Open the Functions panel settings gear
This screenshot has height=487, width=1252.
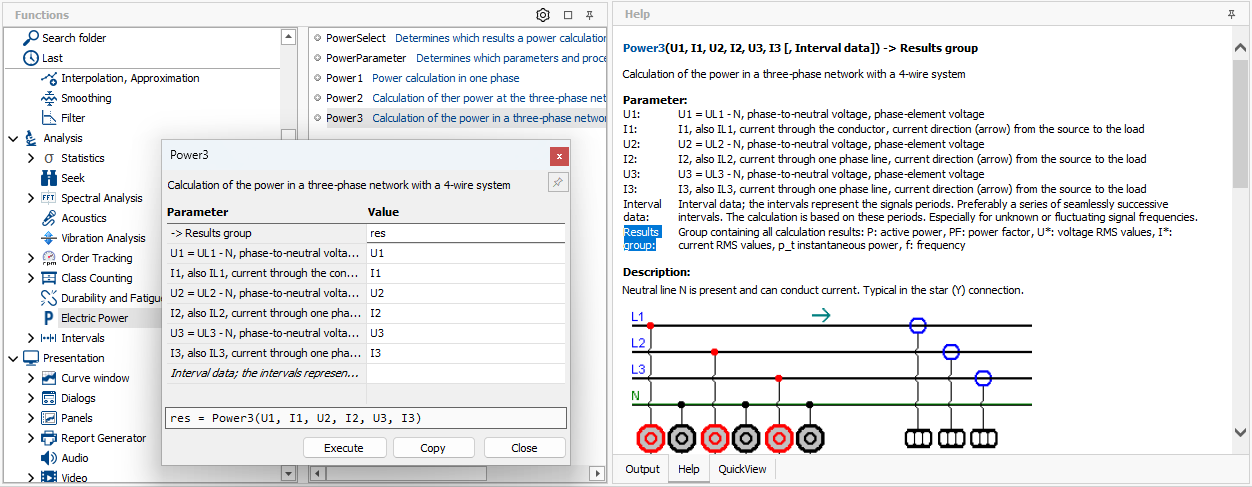pyautogui.click(x=543, y=15)
